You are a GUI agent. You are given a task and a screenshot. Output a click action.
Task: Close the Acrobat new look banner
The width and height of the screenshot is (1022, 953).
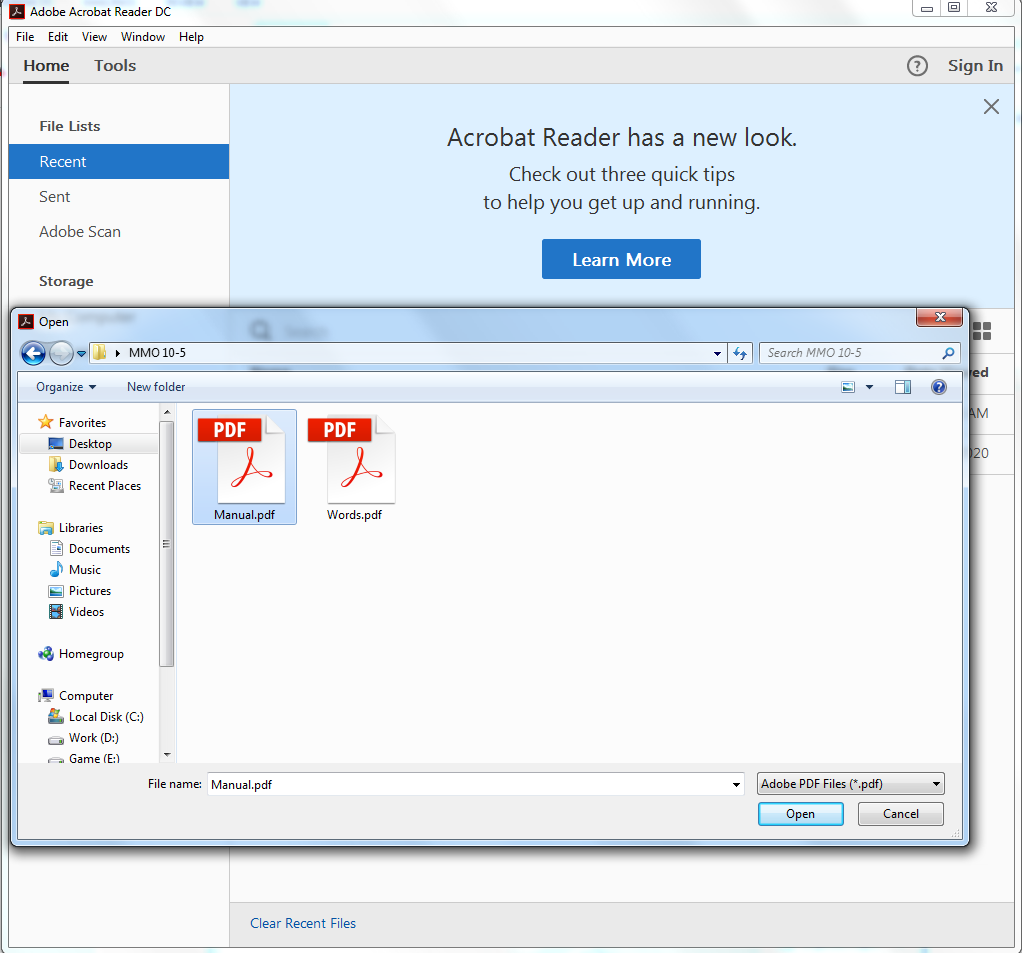(x=991, y=107)
